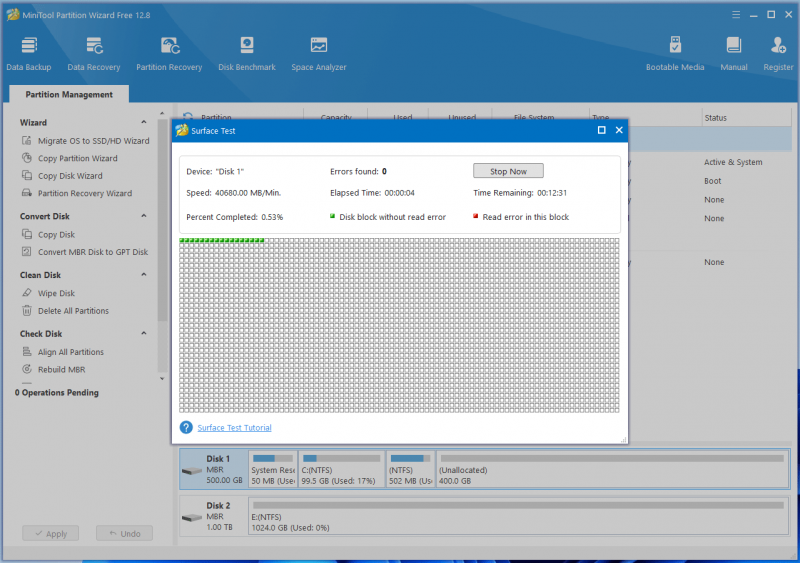Image resolution: width=800 pixels, height=563 pixels.
Task: Click the Status column header
Action: click(715, 118)
